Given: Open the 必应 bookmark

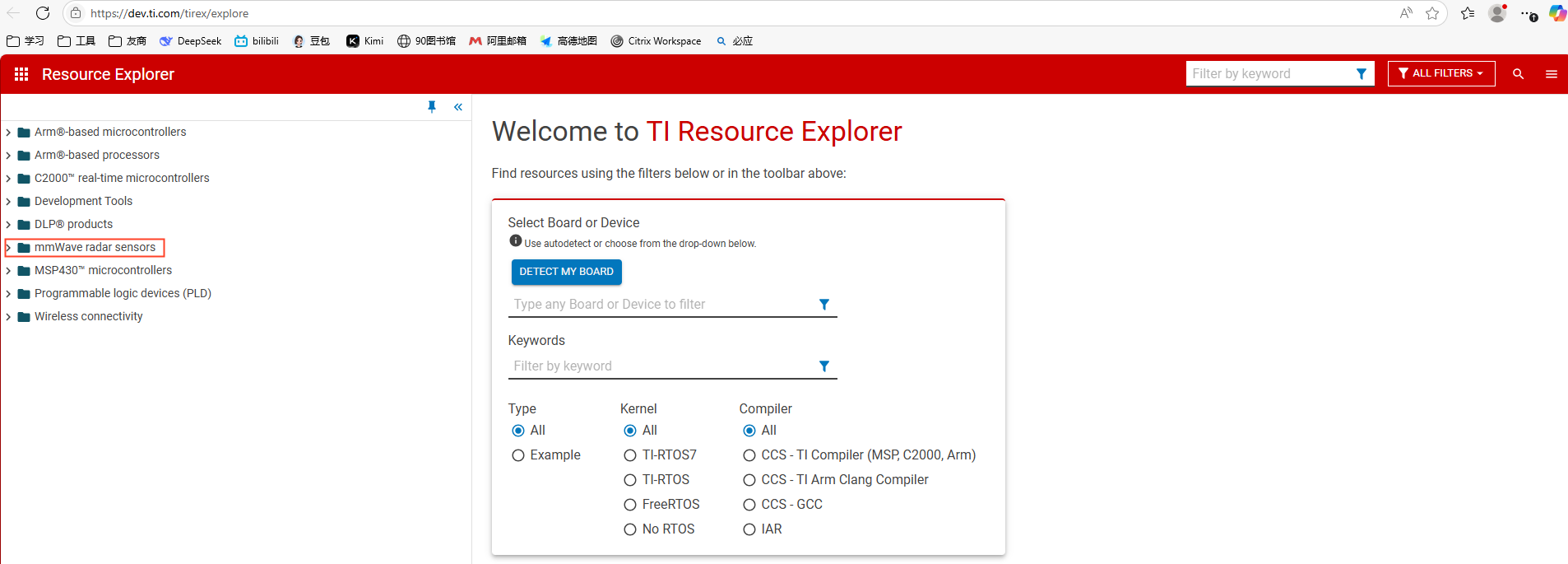Looking at the screenshot, I should (x=735, y=41).
